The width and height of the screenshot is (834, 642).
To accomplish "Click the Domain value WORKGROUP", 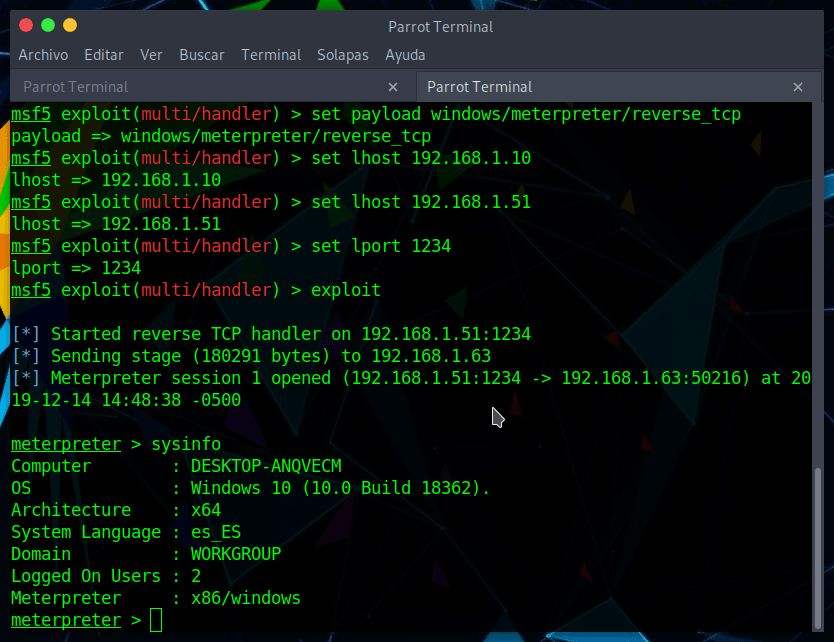I will tap(236, 554).
